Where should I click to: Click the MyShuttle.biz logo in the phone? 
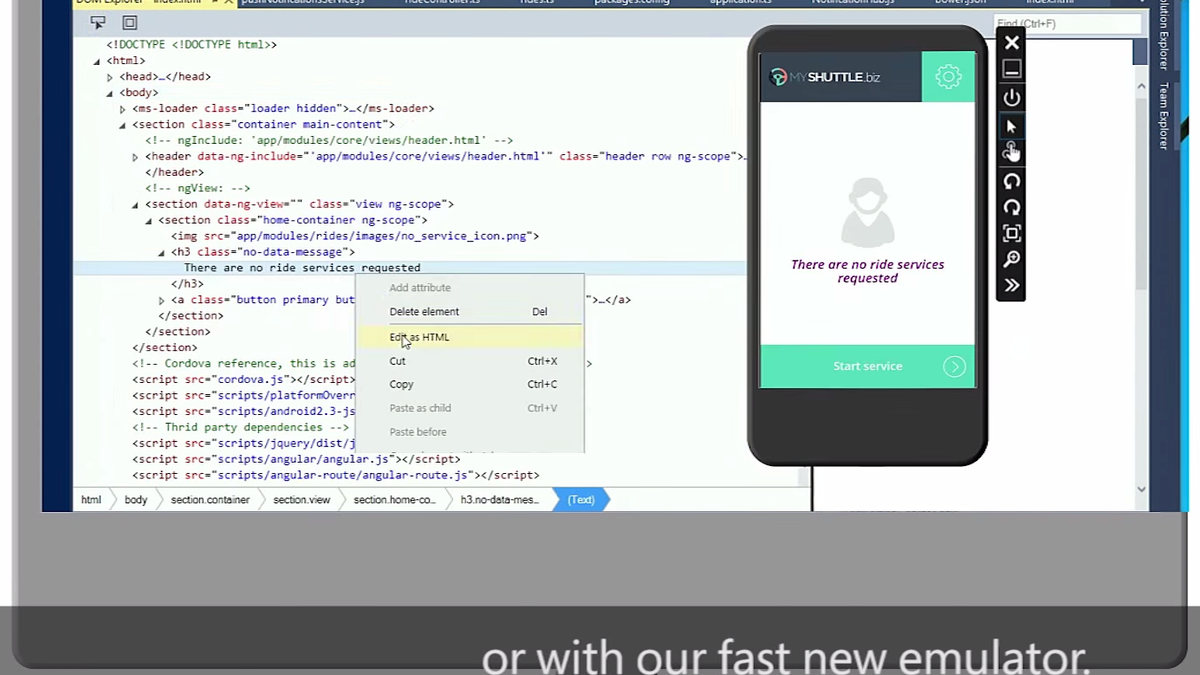click(x=826, y=77)
